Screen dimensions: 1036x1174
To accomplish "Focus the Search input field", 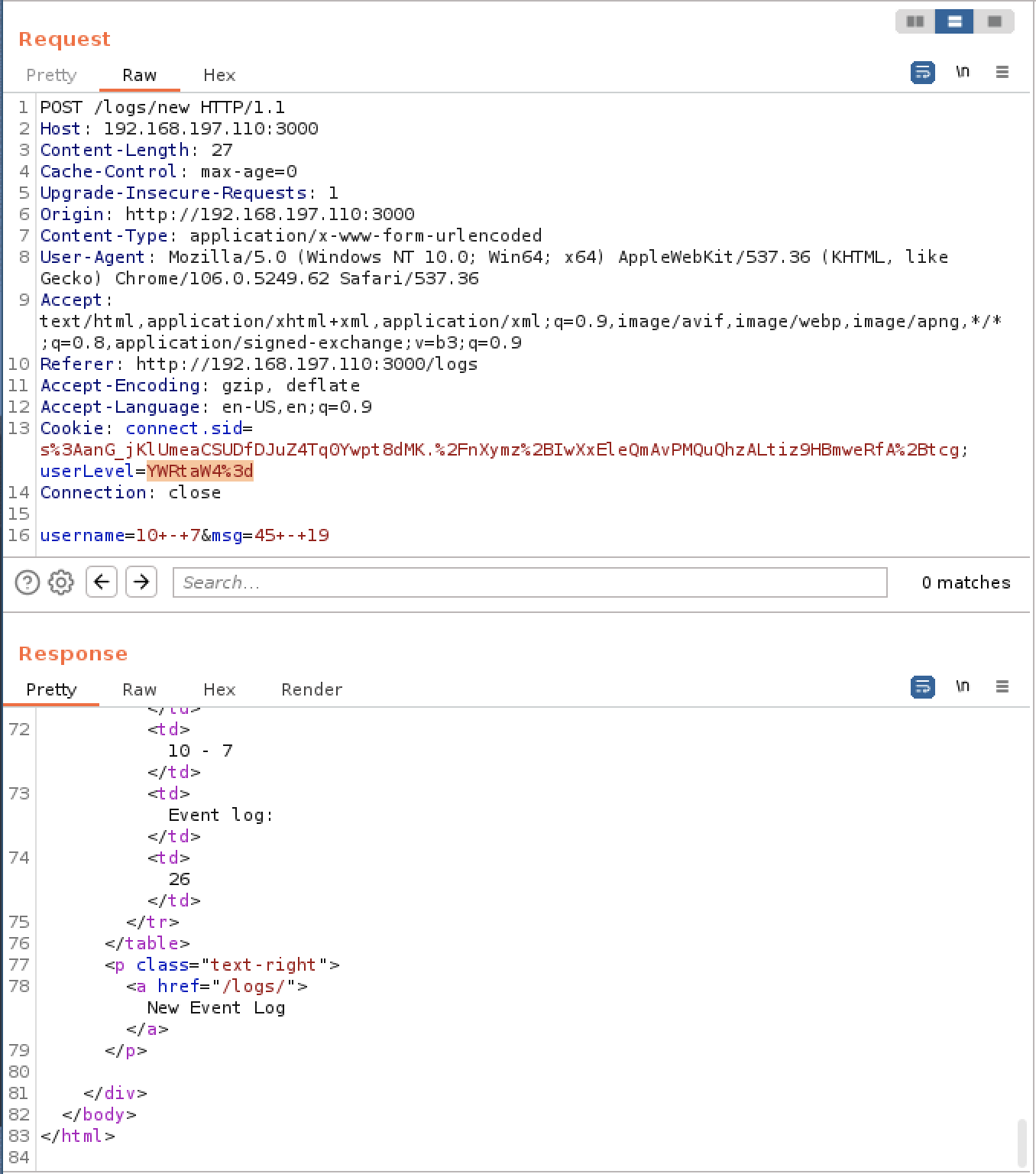I will 530,582.
